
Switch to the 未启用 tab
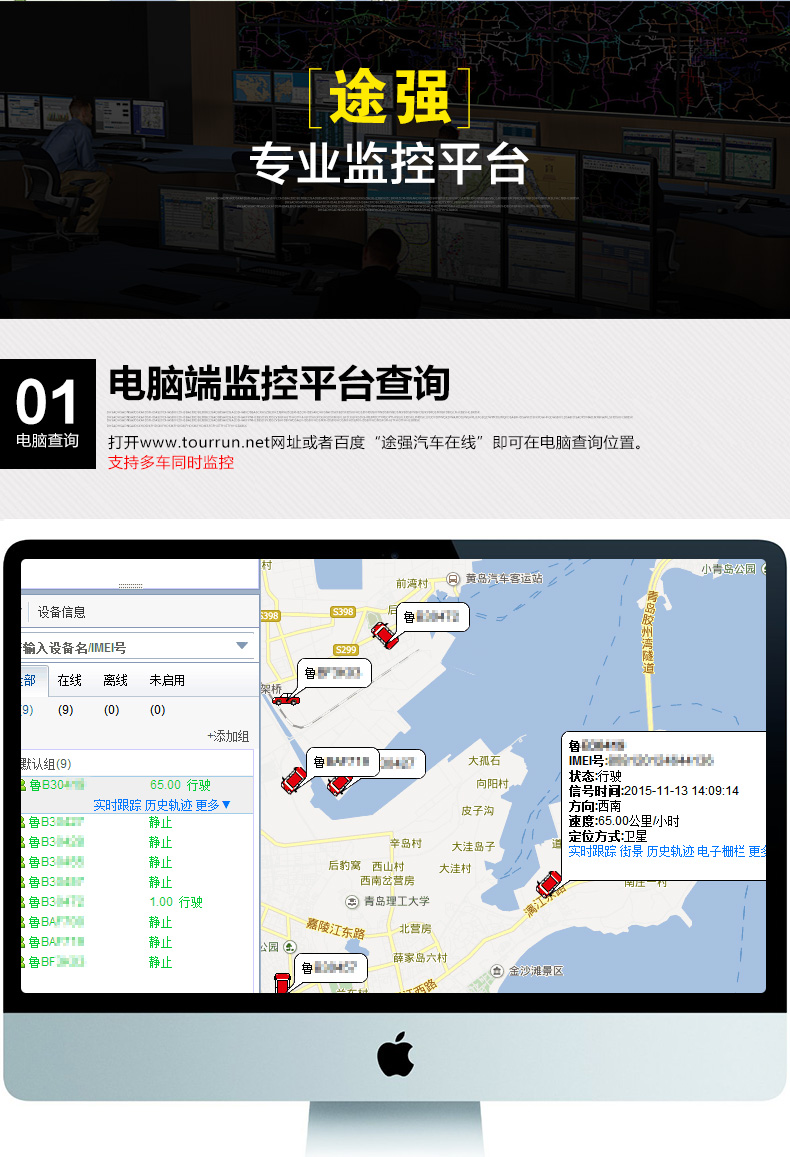pyautogui.click(x=167, y=680)
